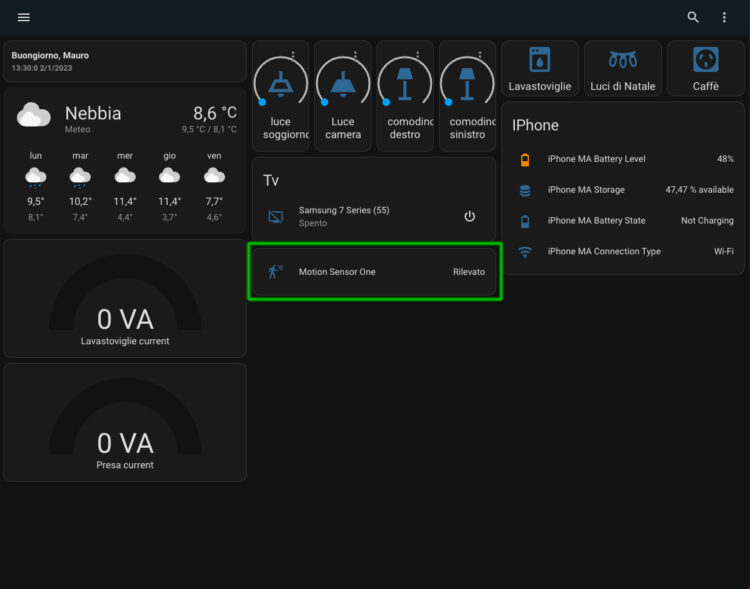This screenshot has height=589, width=750.
Task: Click the search magnifier icon
Action: 693,18
